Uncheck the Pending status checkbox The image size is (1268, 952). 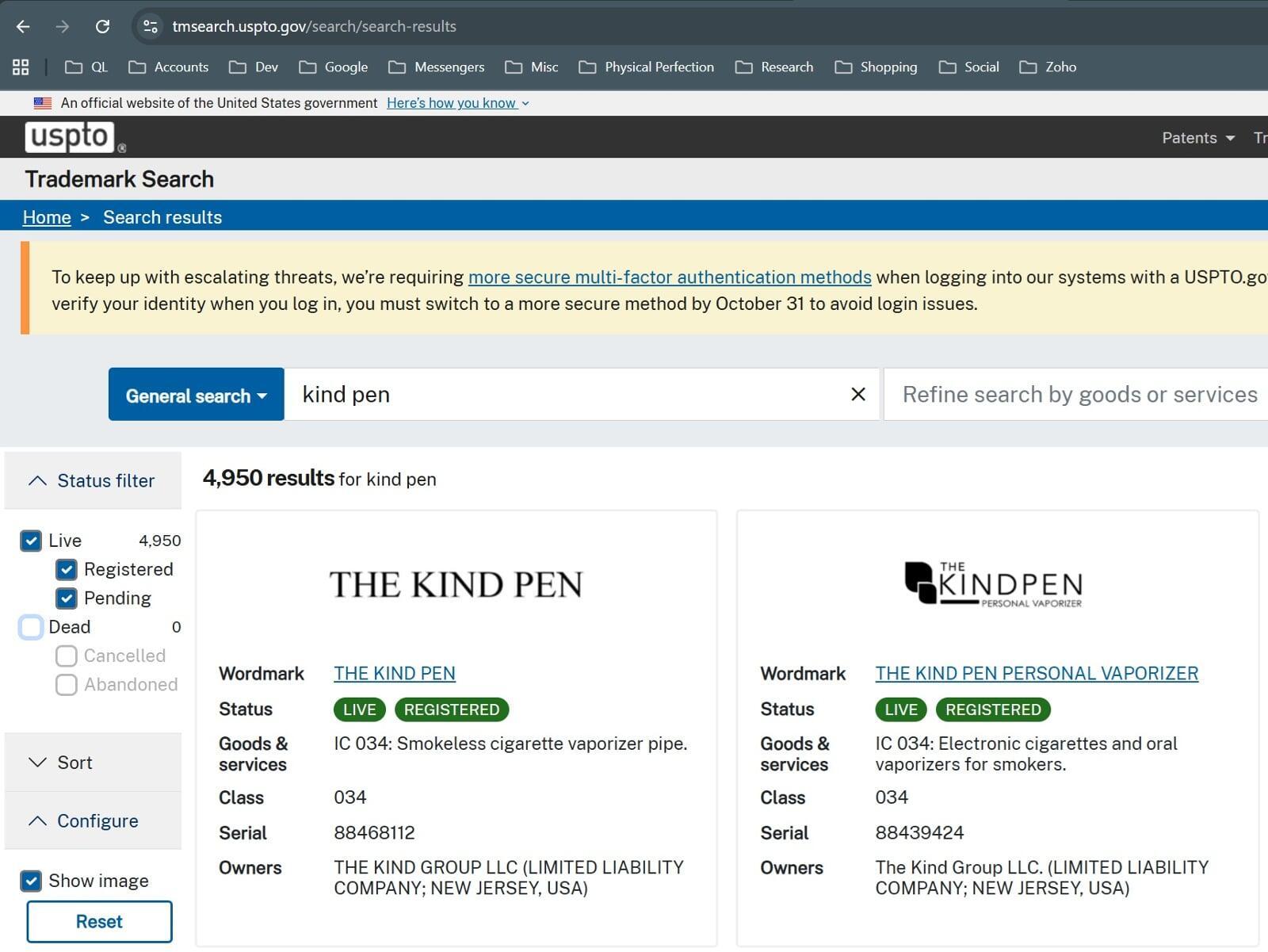(67, 598)
